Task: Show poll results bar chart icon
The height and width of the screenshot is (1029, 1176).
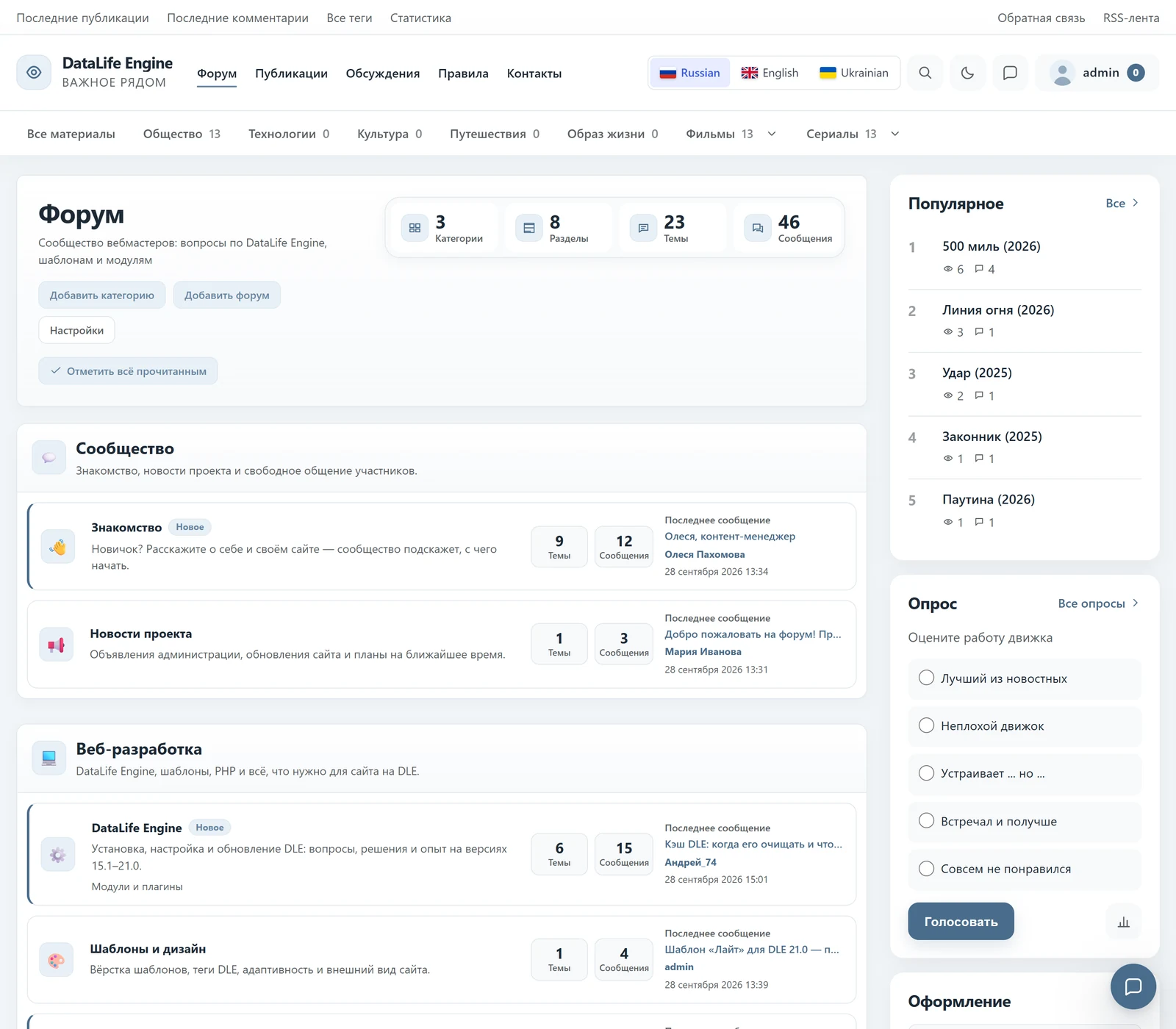Action: click(1124, 922)
